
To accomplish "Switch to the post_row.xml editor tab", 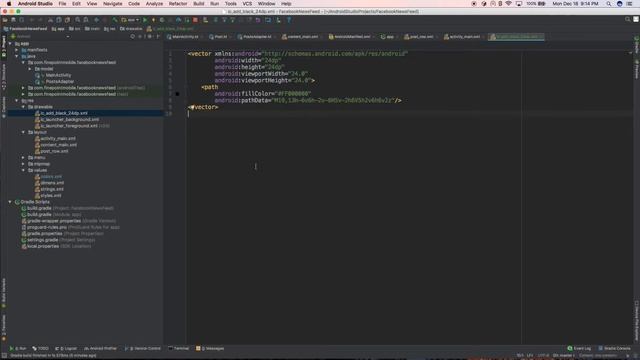I will [421, 37].
